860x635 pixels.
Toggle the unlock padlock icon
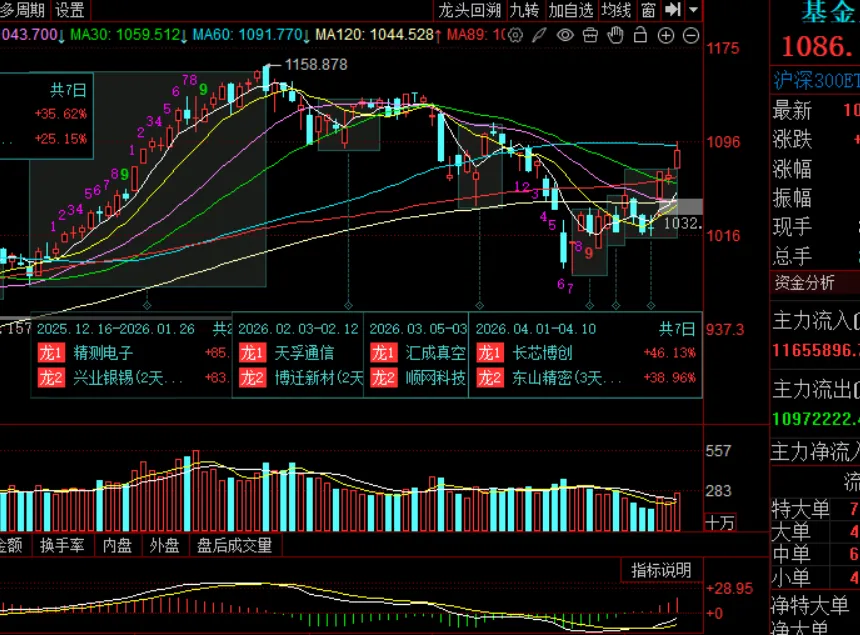pyautogui.click(x=640, y=35)
